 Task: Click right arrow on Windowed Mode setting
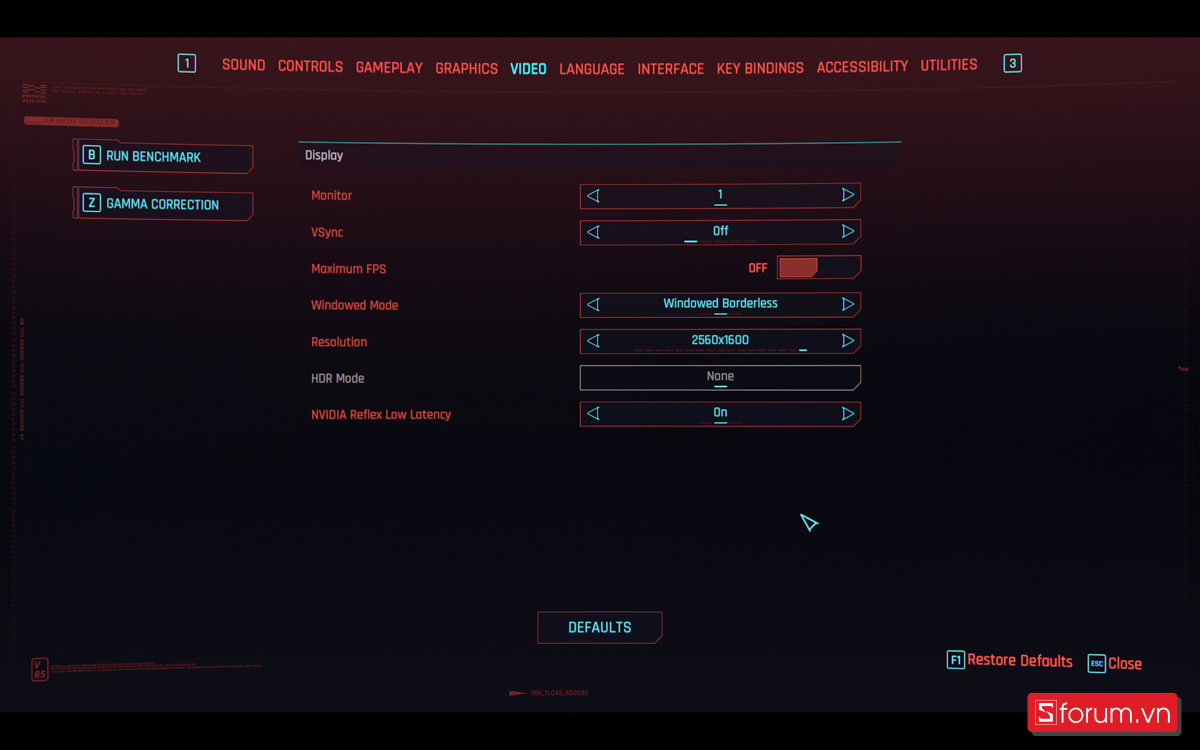point(848,304)
